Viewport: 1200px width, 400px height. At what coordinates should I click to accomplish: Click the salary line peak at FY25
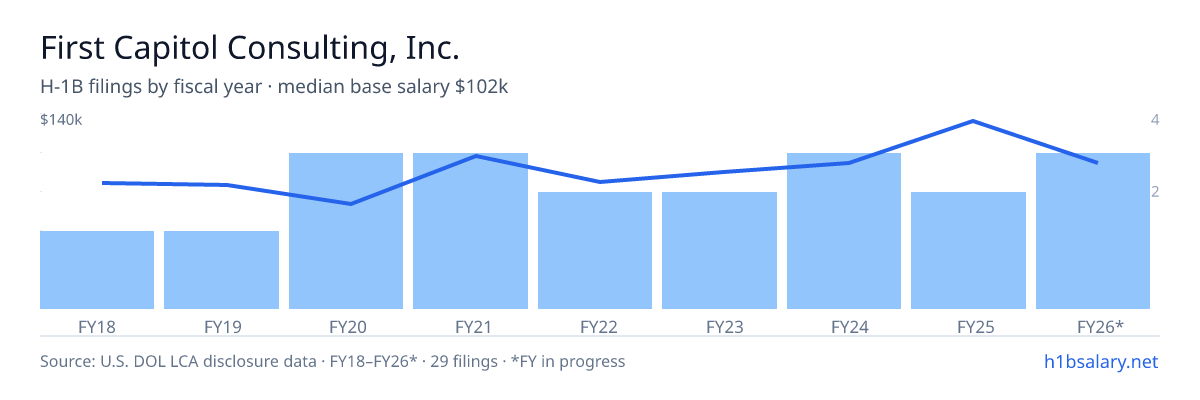click(x=973, y=121)
